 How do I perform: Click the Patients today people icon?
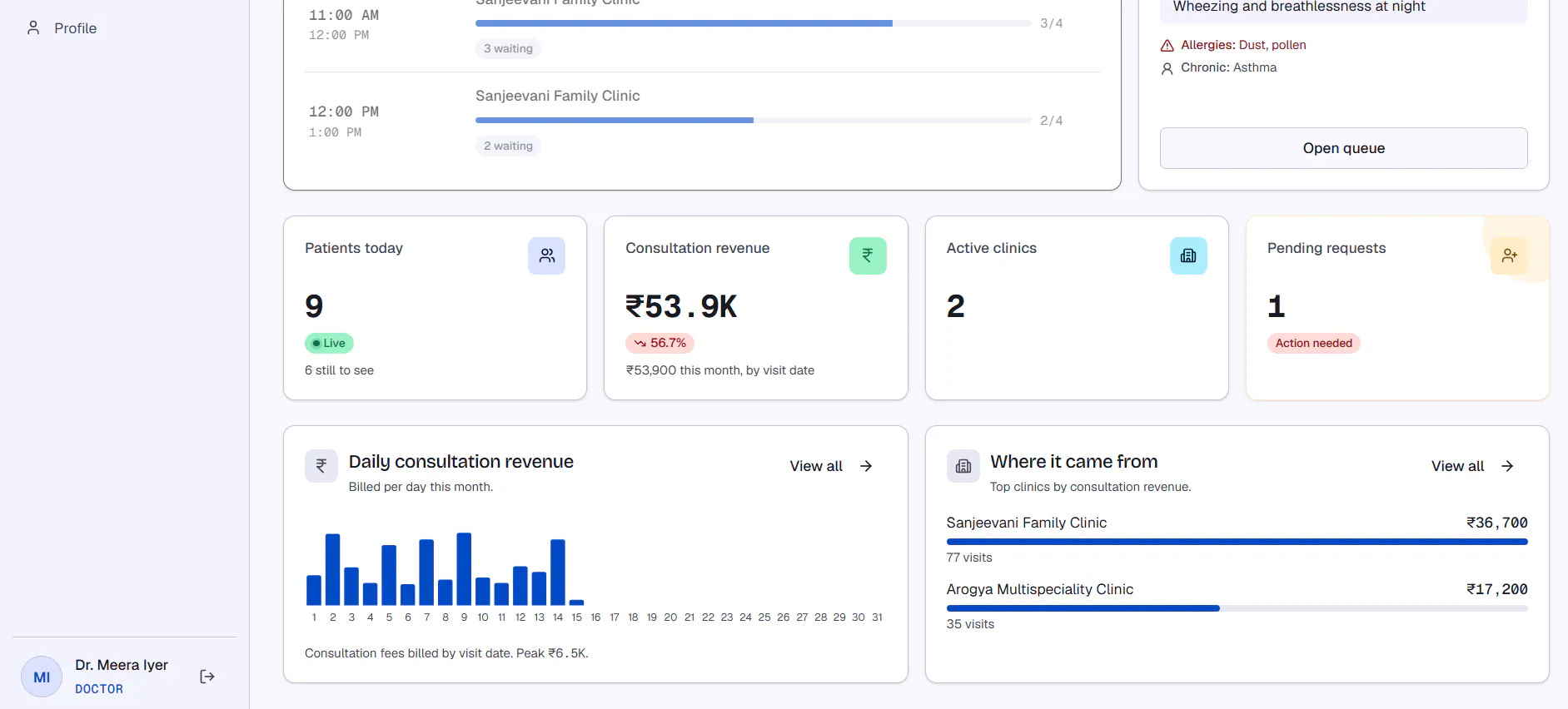click(x=546, y=255)
